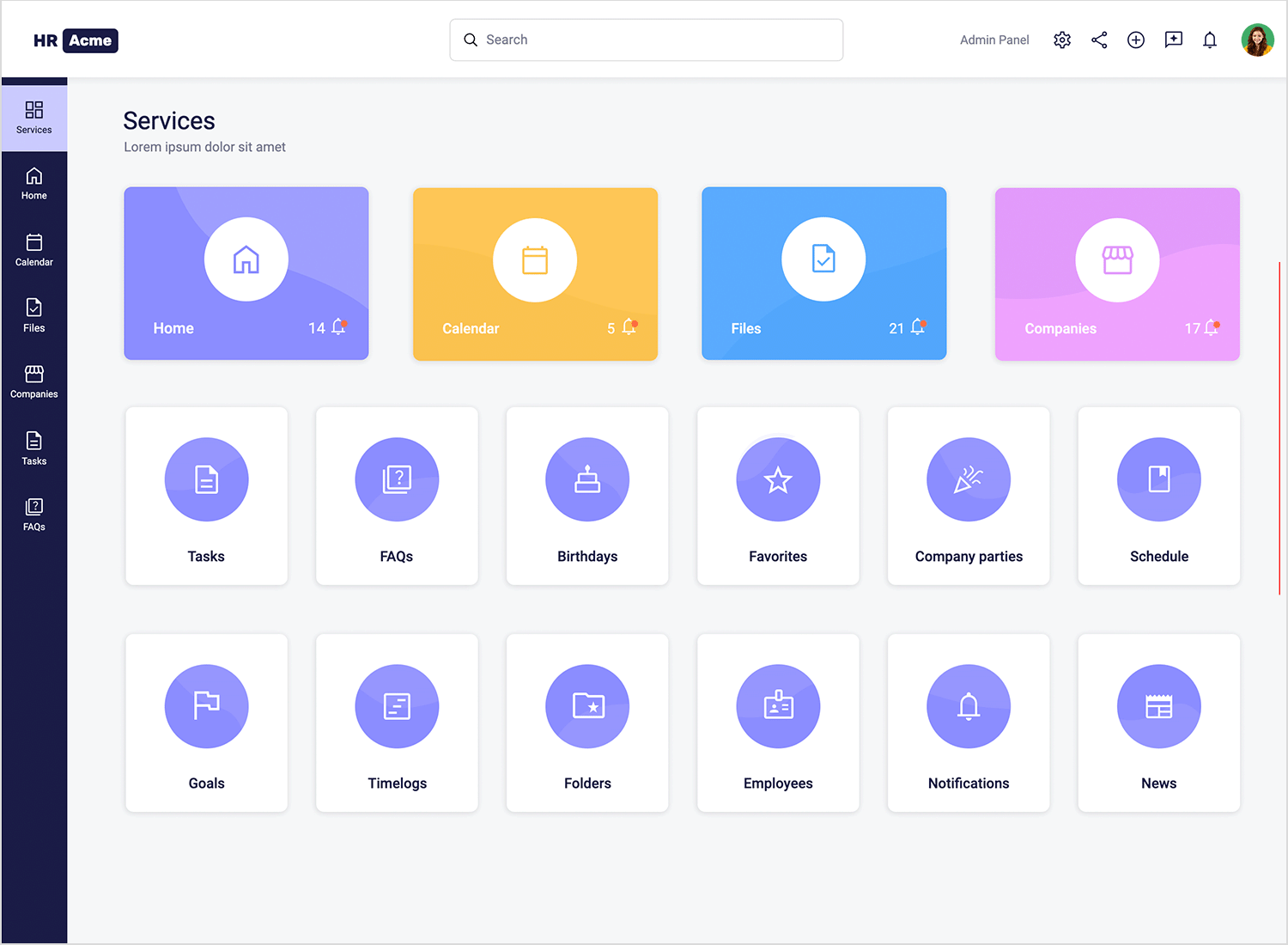
Task: Click the storefront icon on Companies card
Action: pyautogui.click(x=1117, y=259)
